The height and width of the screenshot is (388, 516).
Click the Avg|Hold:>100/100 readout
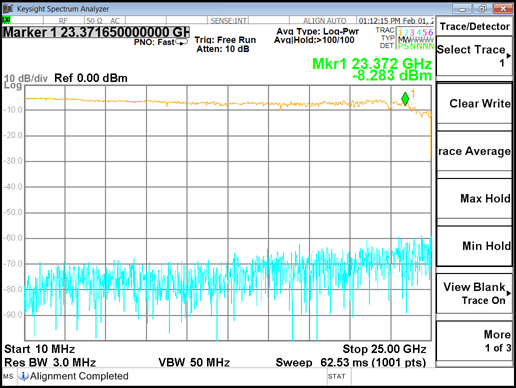point(314,40)
